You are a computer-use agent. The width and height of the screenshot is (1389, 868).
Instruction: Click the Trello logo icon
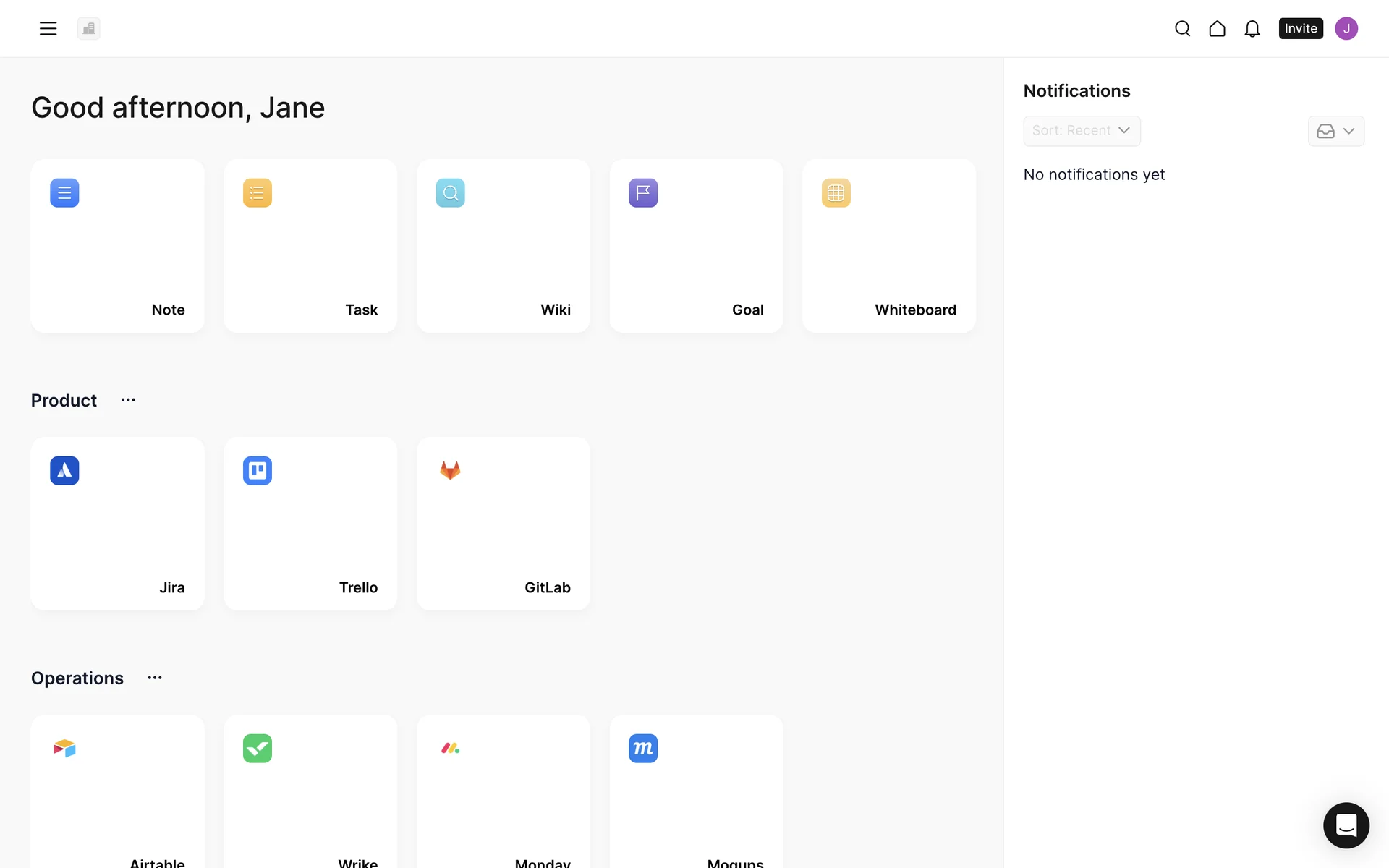point(257,471)
